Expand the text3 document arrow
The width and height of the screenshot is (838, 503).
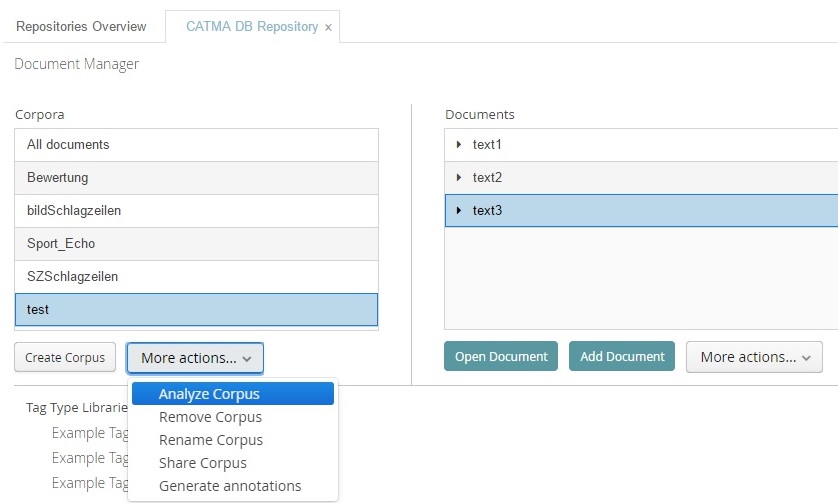pyautogui.click(x=458, y=211)
